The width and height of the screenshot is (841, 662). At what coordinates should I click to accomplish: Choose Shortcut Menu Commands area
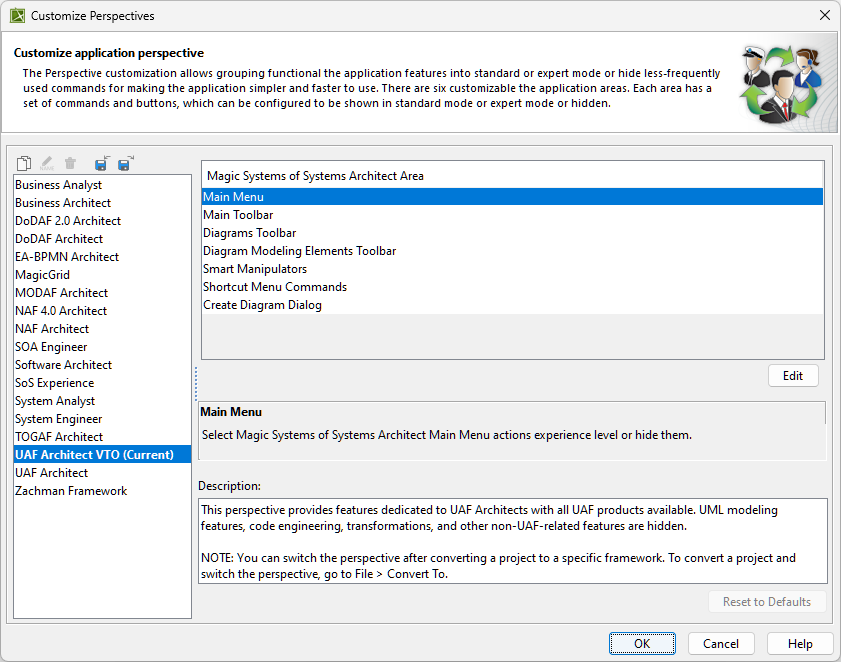tap(512, 286)
